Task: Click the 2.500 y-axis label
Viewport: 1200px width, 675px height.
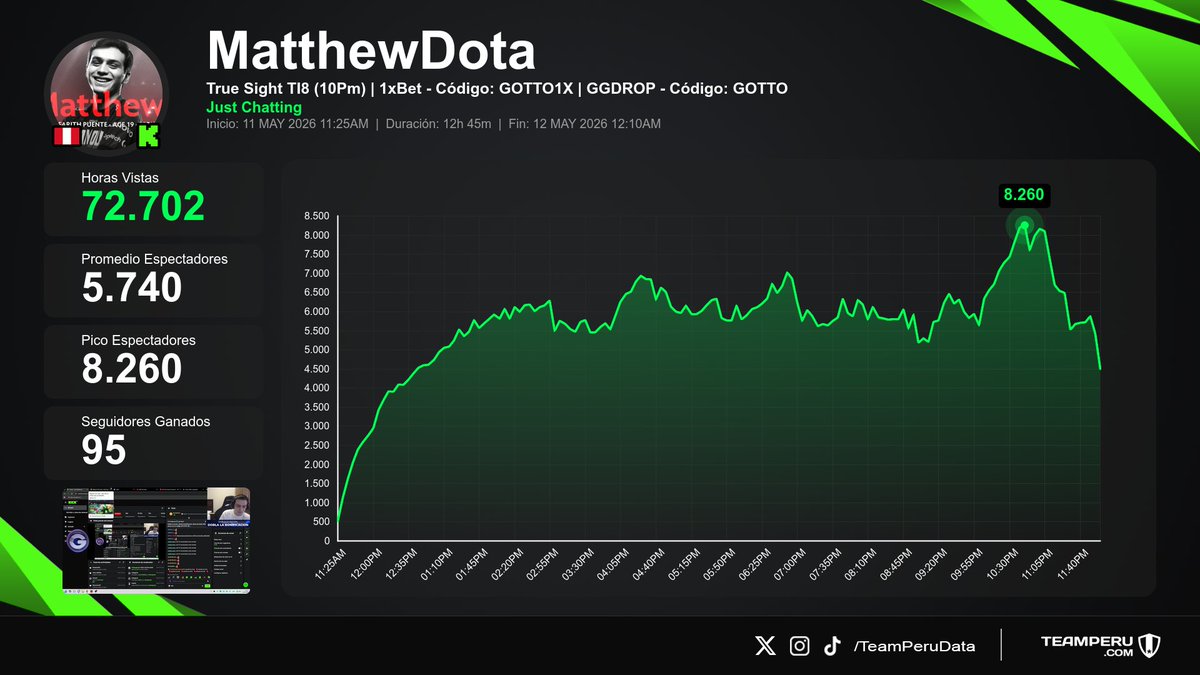Action: coord(317,445)
